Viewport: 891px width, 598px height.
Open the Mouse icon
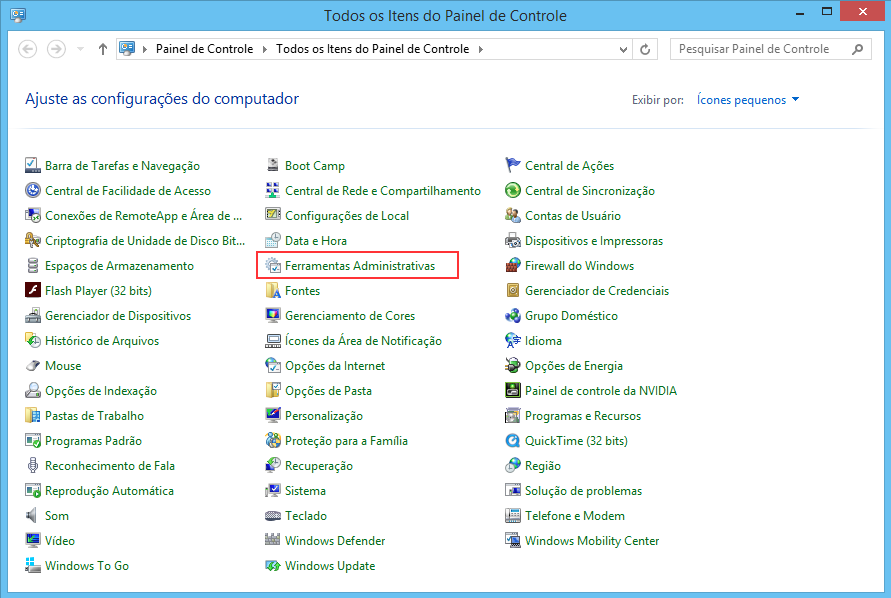coord(33,366)
